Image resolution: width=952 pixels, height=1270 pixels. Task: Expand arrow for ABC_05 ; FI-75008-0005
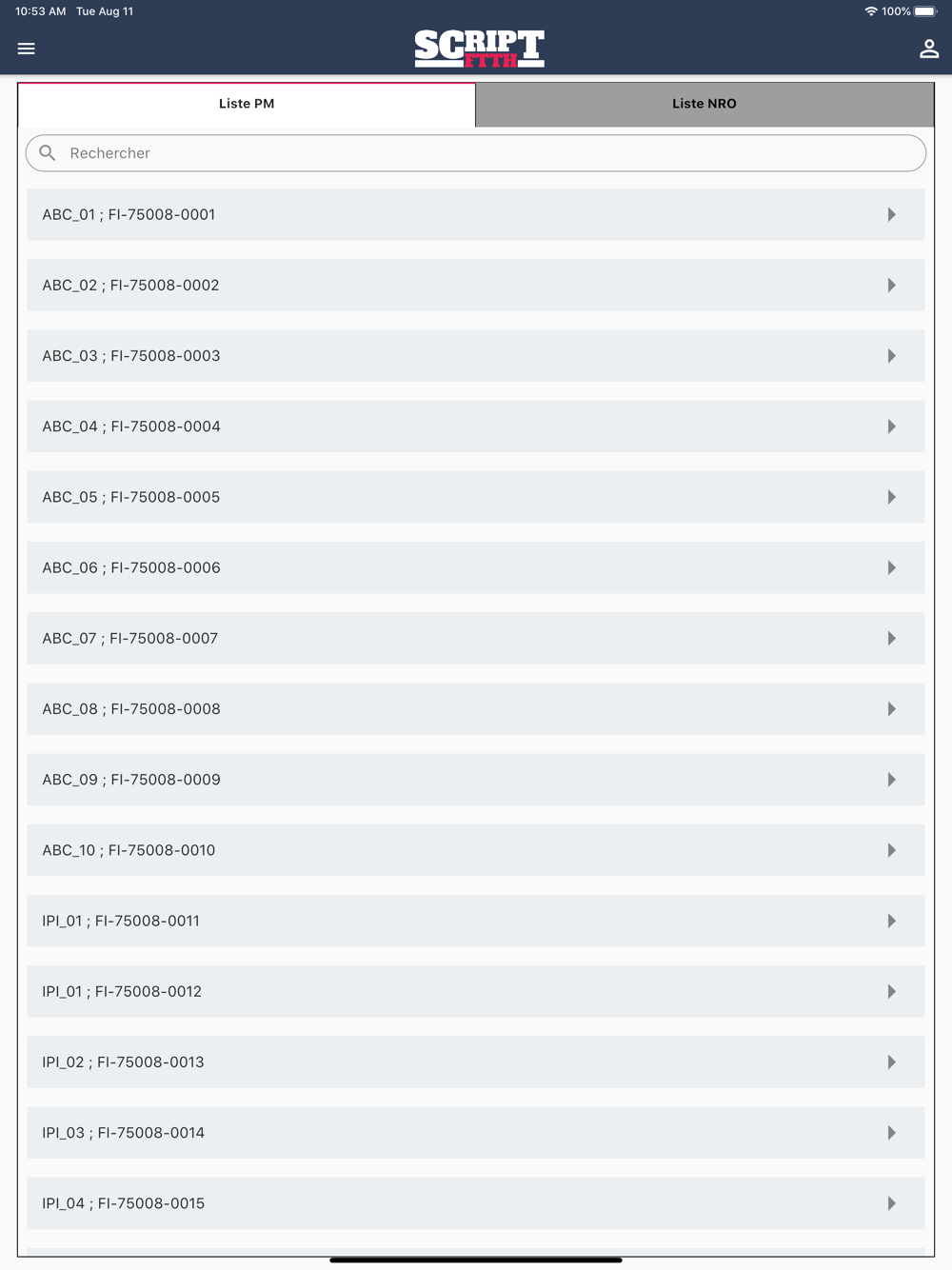click(892, 497)
